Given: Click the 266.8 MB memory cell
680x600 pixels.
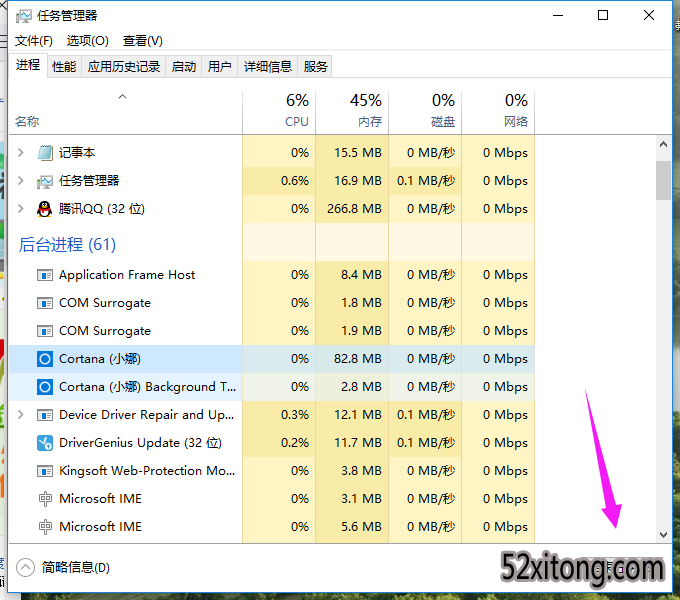Looking at the screenshot, I should [x=352, y=209].
